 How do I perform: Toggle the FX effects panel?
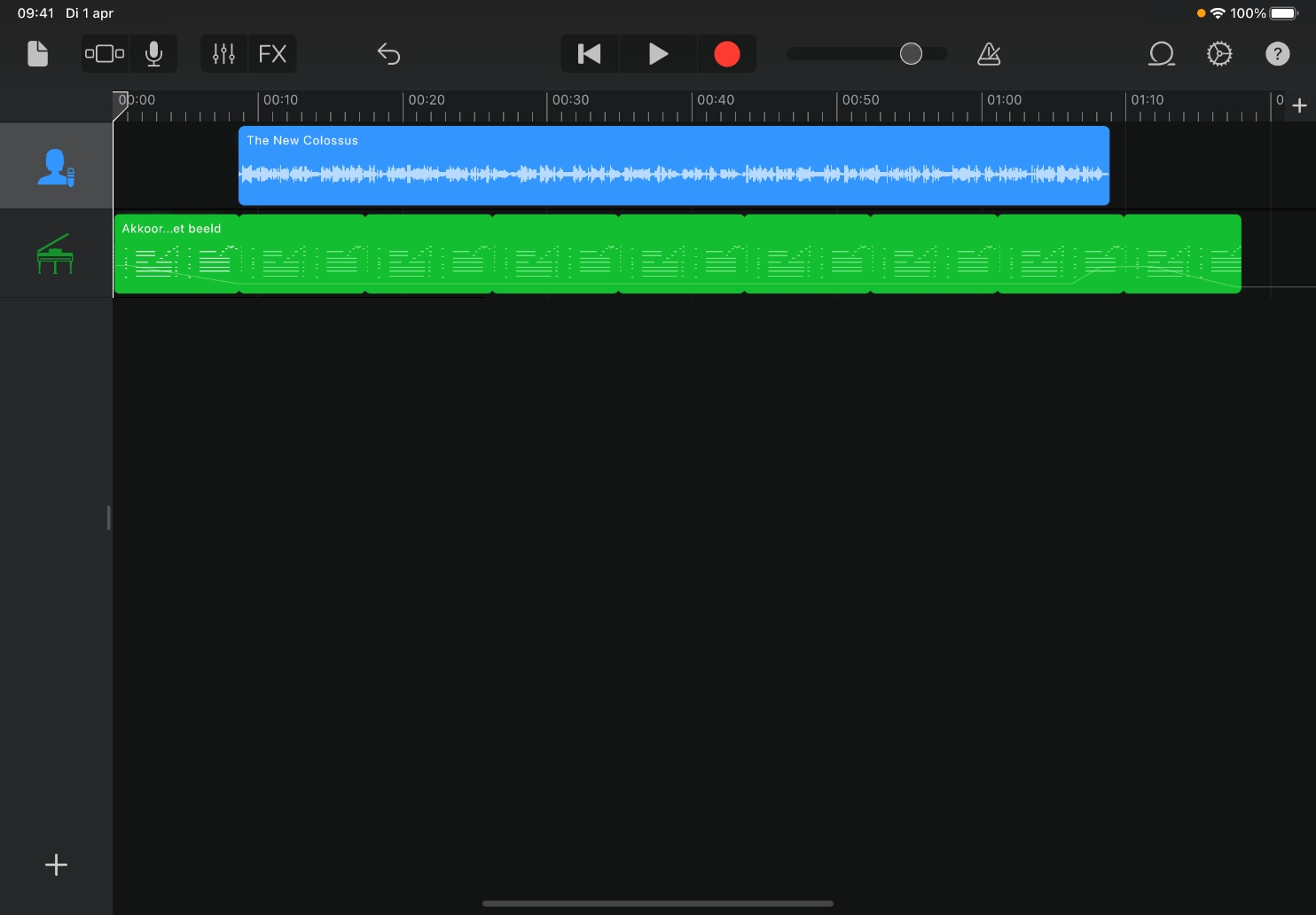tap(272, 54)
